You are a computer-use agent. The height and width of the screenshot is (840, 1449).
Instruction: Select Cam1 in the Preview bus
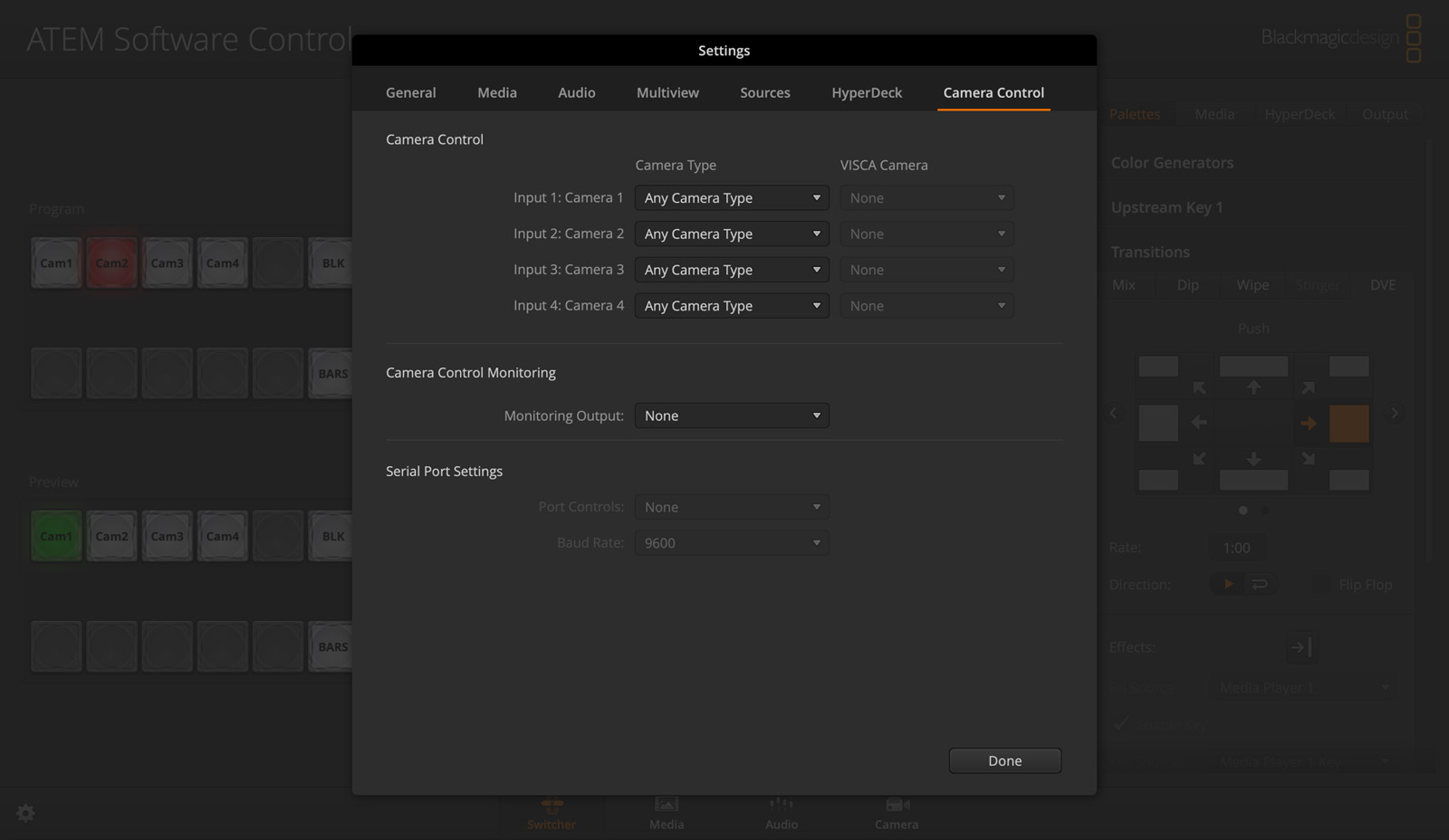point(55,535)
